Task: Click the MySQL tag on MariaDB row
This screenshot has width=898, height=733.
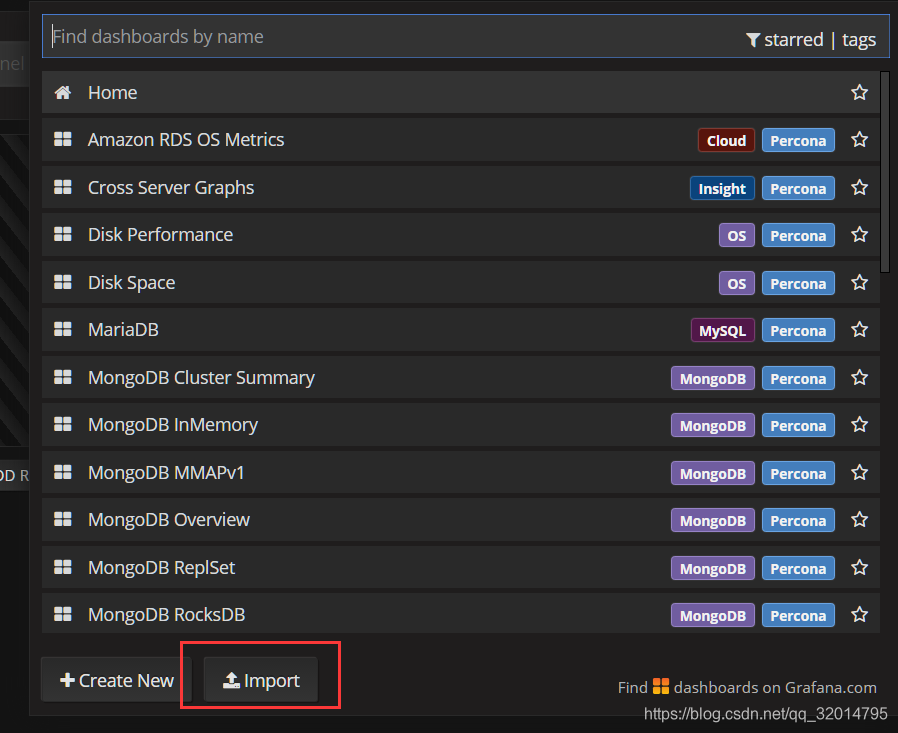Action: click(x=723, y=330)
